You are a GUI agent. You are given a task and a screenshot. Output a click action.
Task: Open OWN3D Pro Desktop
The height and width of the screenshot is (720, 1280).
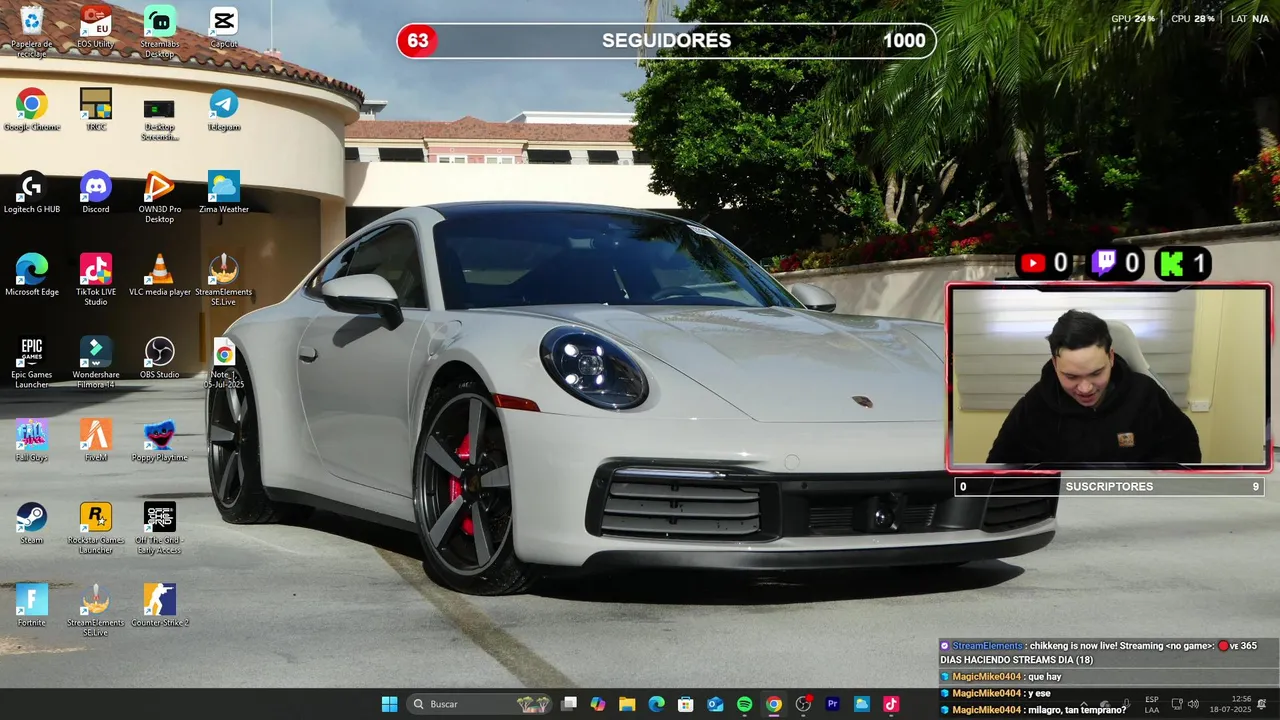pos(159,197)
